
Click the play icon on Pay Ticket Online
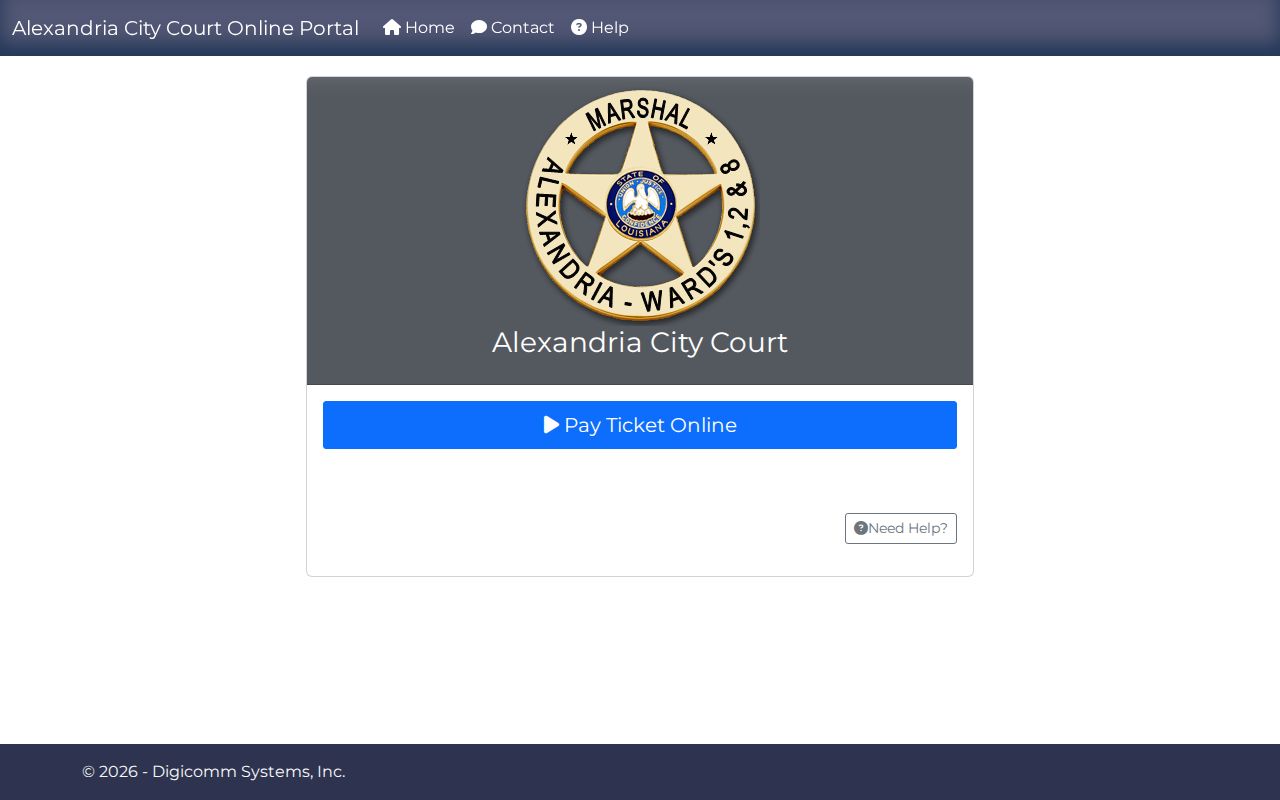551,425
